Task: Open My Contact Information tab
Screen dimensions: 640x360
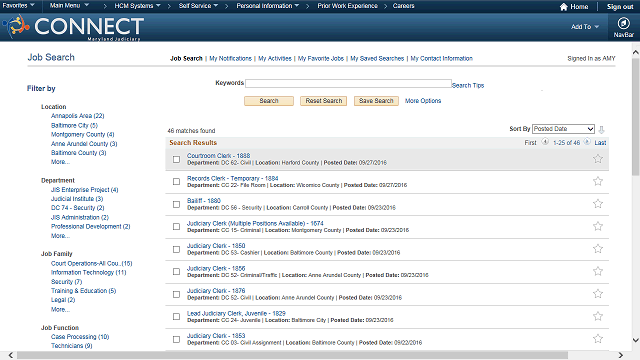Action: click(x=442, y=58)
